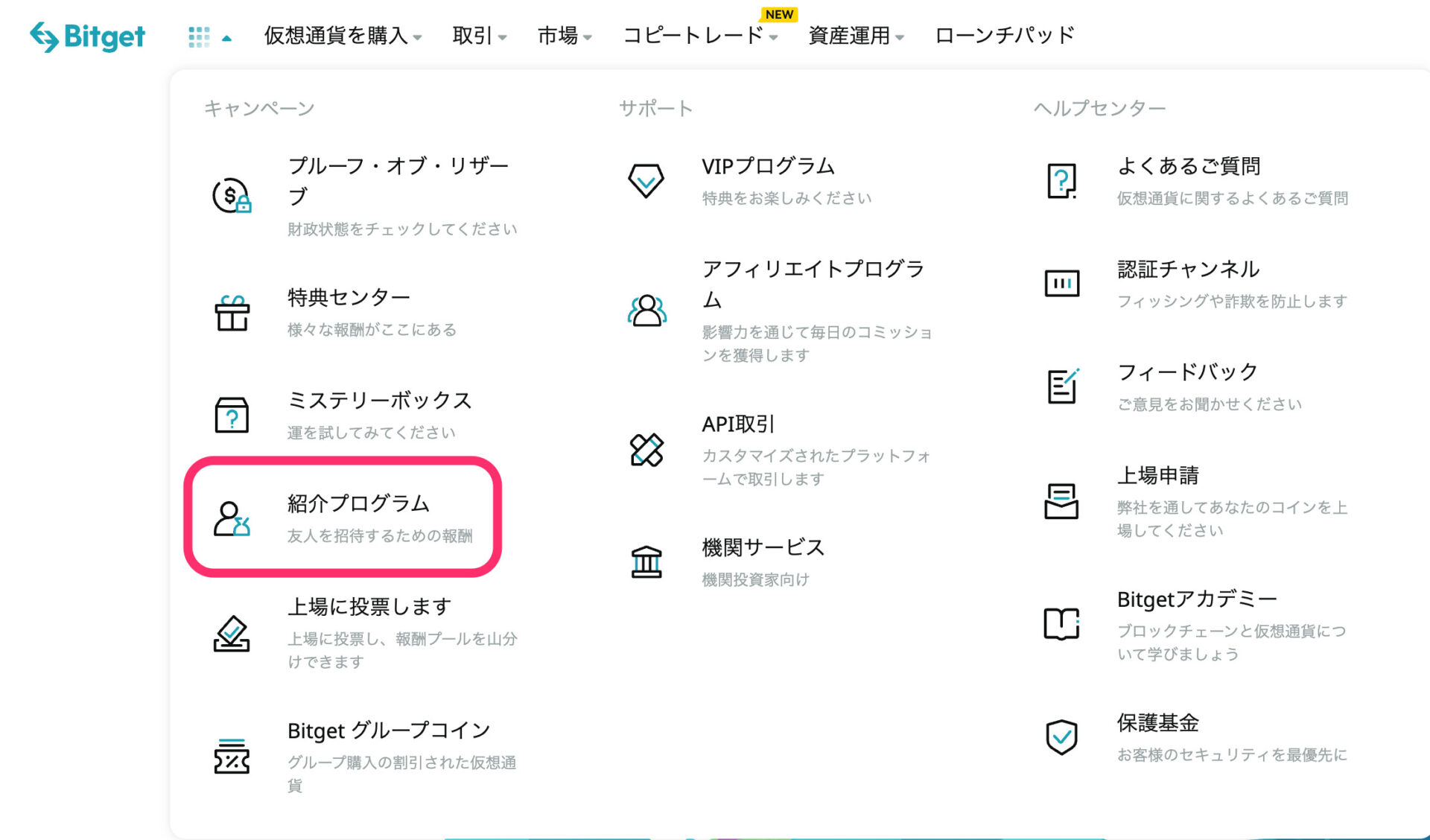Expand the コピートレード dropdown arrow
The width and height of the screenshot is (1430, 840).
pyautogui.click(x=773, y=38)
